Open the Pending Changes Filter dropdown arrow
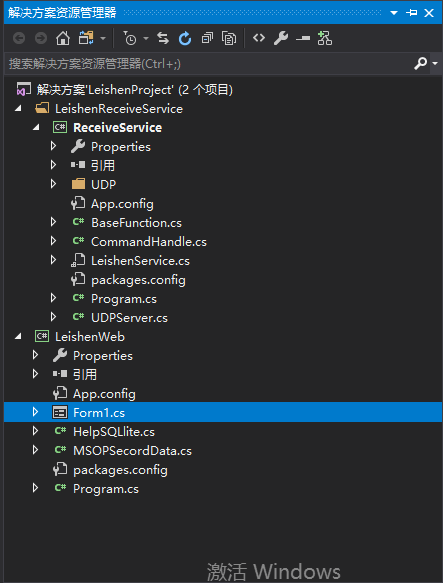This screenshot has height=583, width=443. point(146,38)
